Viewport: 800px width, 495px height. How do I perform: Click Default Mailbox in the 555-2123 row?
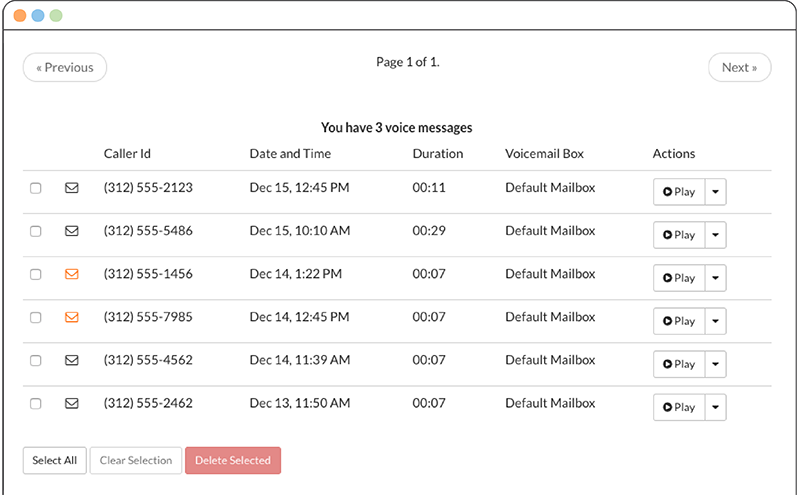[550, 188]
